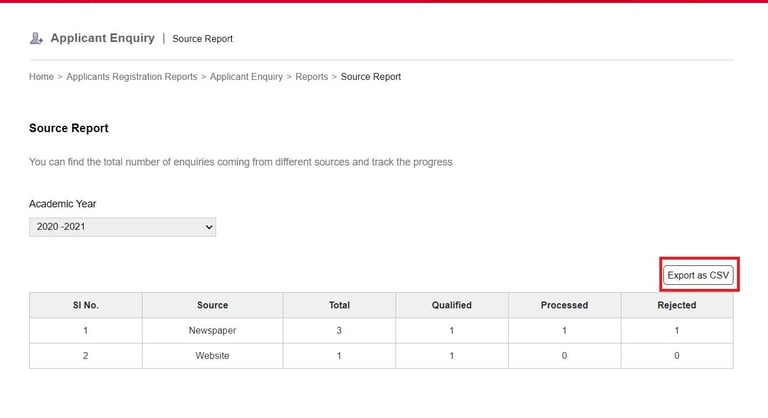Click the Sl No. column header
The image size is (768, 418).
coord(86,305)
